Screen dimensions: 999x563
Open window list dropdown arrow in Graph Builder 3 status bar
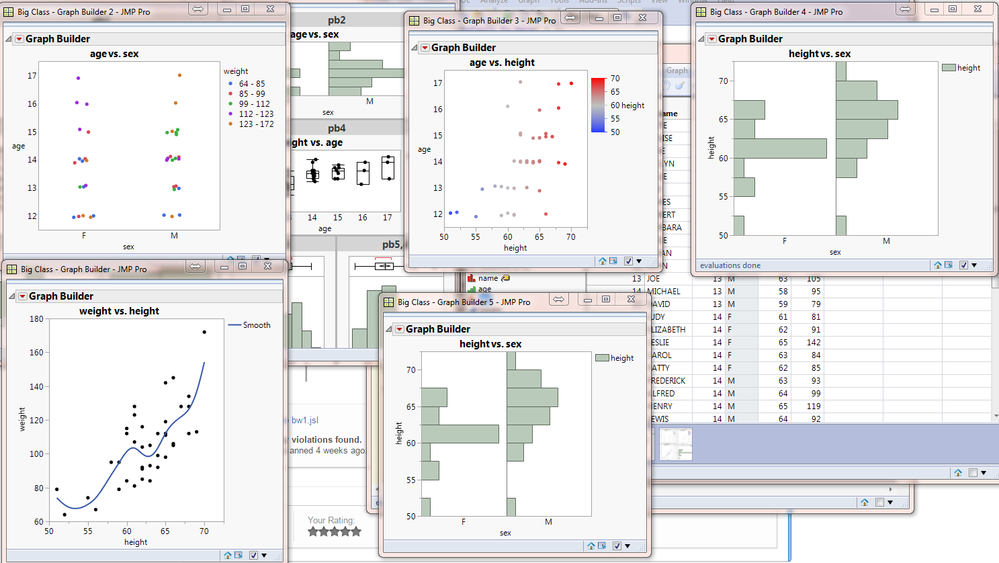coord(638,261)
